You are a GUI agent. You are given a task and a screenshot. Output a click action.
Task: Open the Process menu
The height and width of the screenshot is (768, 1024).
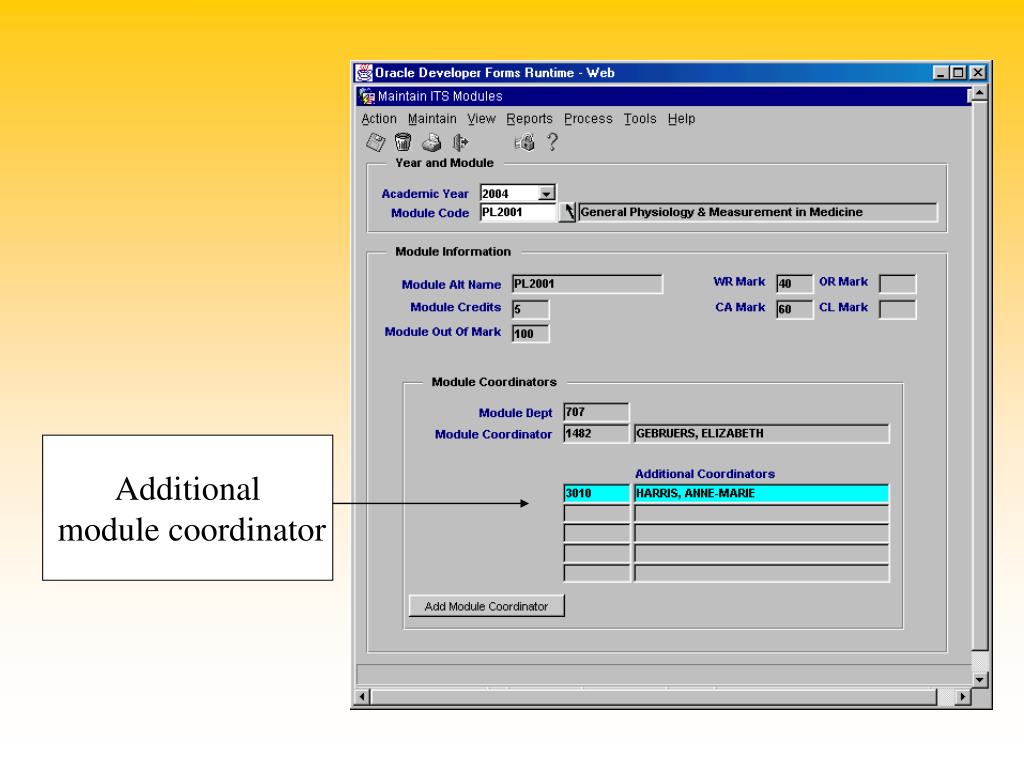point(588,119)
